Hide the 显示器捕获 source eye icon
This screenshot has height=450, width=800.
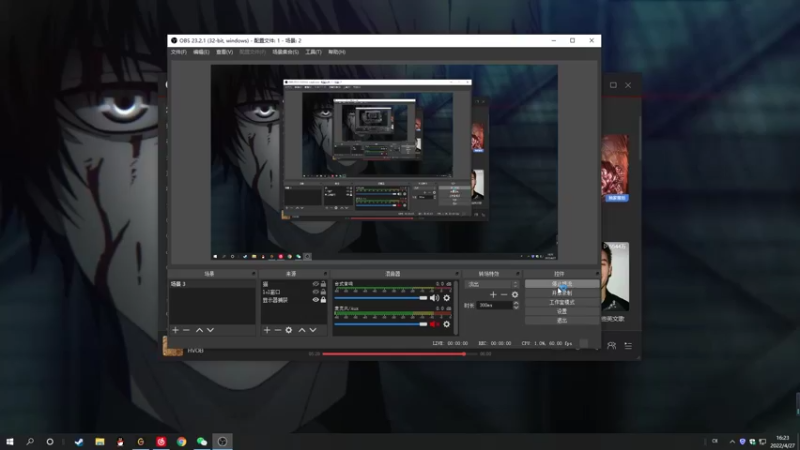coord(315,300)
